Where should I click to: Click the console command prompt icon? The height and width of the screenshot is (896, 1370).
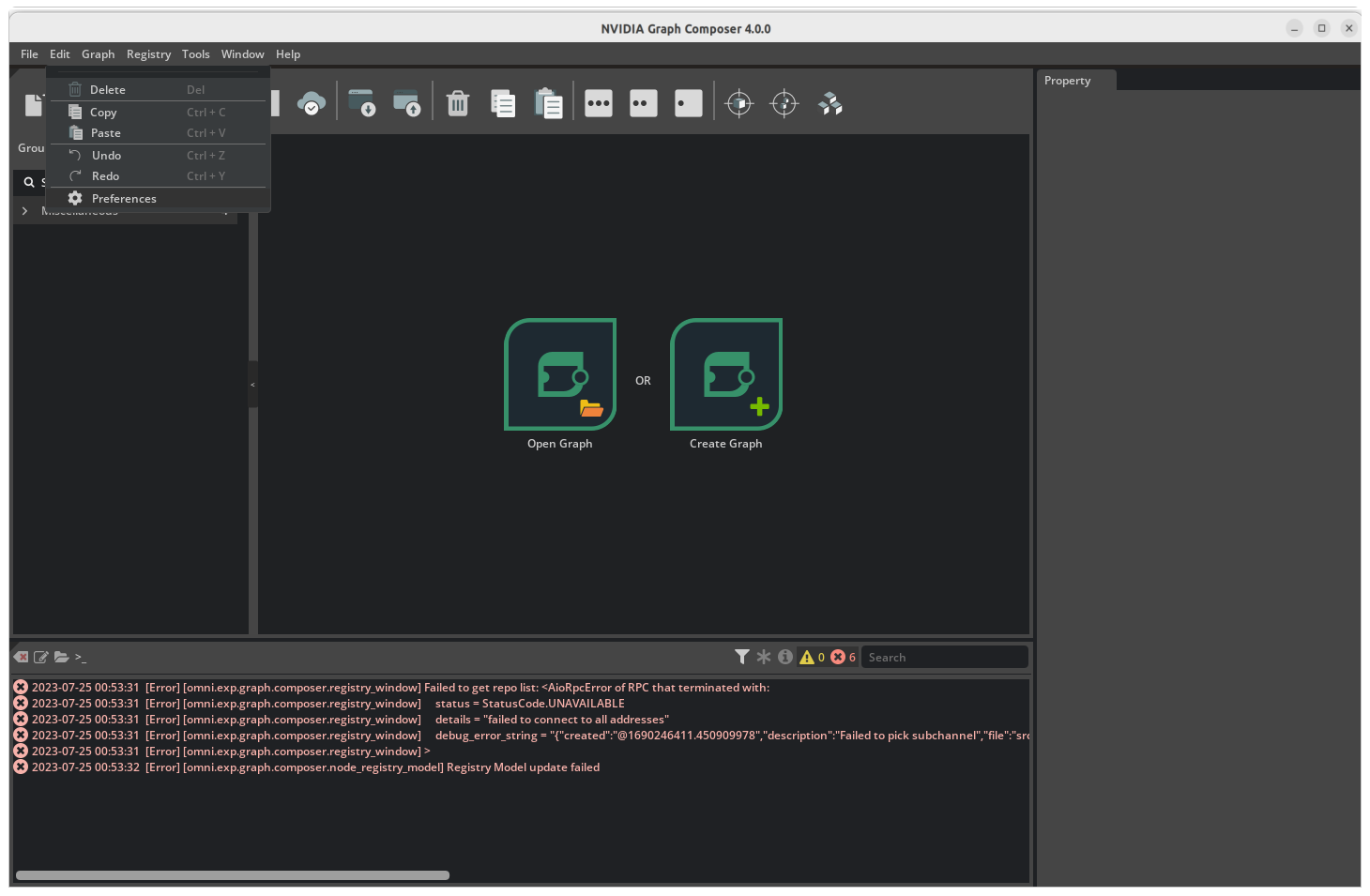point(81,657)
